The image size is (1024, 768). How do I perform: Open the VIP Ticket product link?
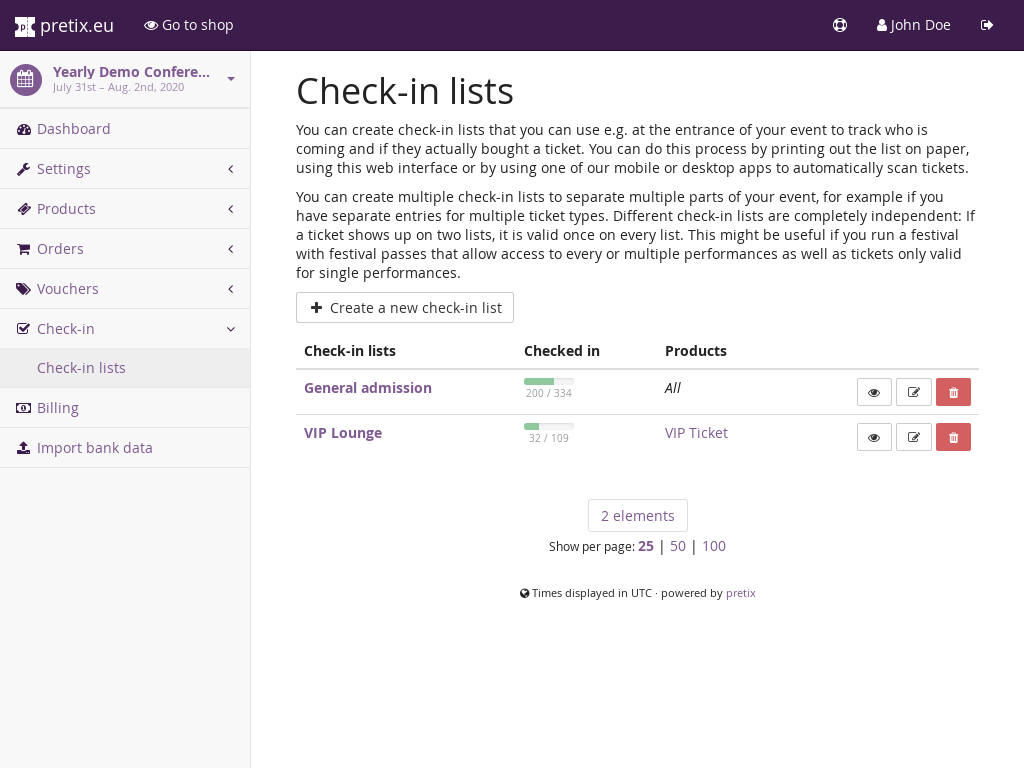pos(696,433)
